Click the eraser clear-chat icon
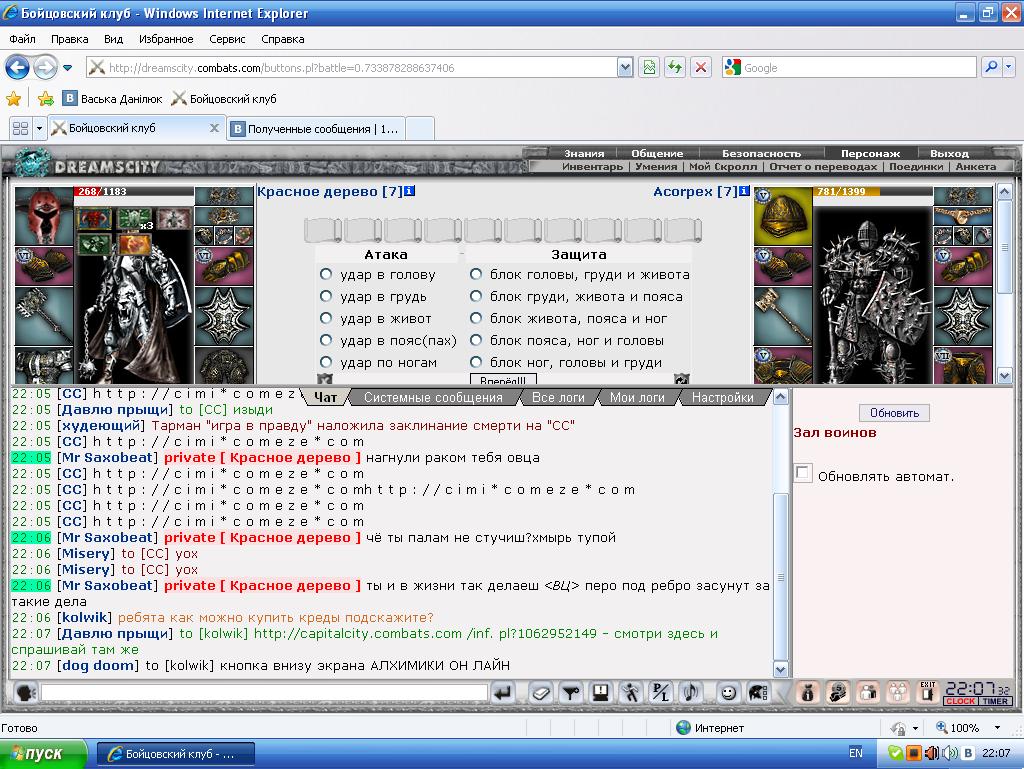Image resolution: width=1024 pixels, height=769 pixels. pos(540,692)
